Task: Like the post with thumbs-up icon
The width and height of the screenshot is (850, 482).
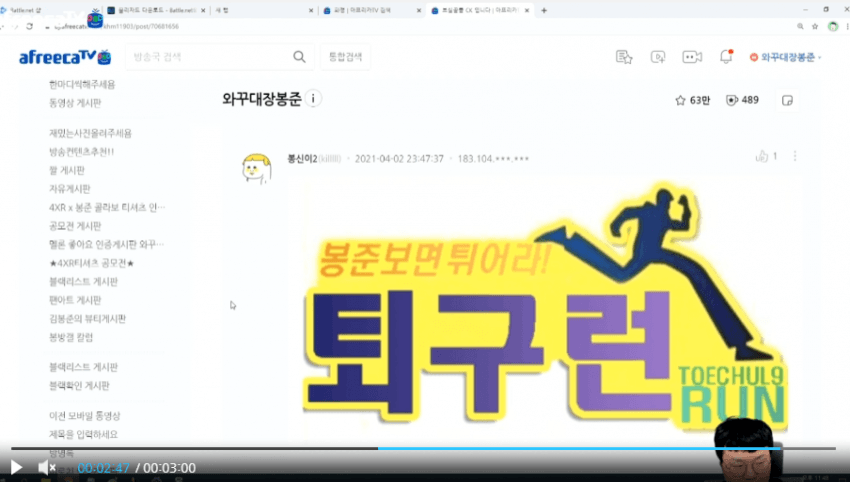Action: [762, 156]
